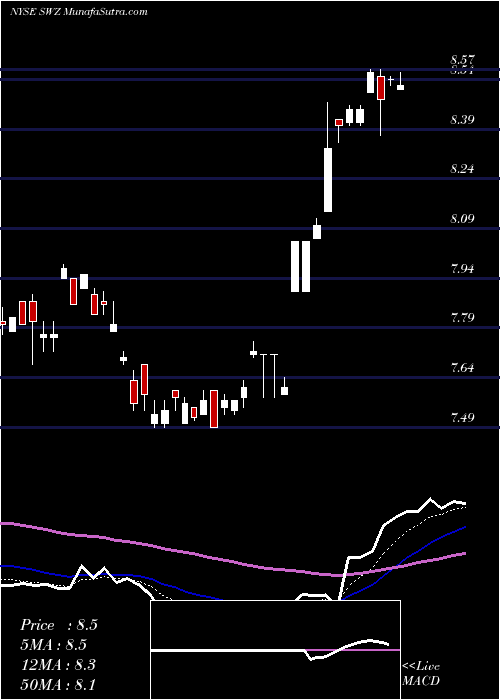Click the 8.09 price axis label
500x700 pixels.
[462, 219]
